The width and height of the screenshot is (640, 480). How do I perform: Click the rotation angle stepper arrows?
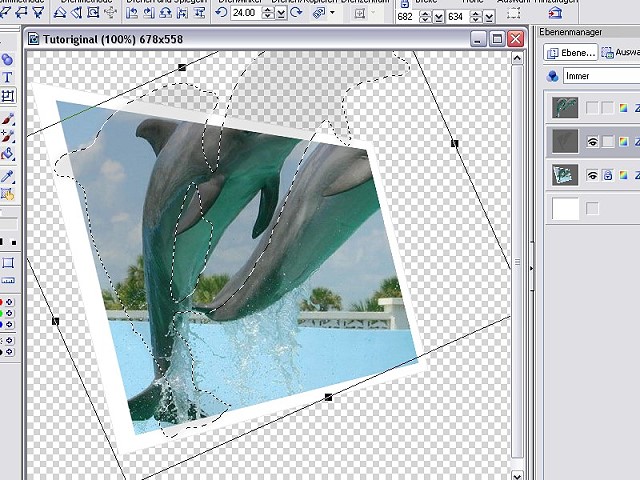coord(268,14)
